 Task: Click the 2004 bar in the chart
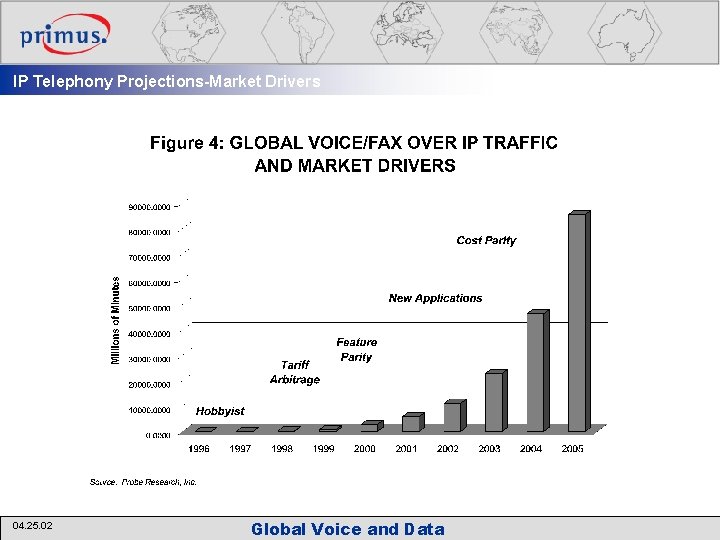pos(538,371)
